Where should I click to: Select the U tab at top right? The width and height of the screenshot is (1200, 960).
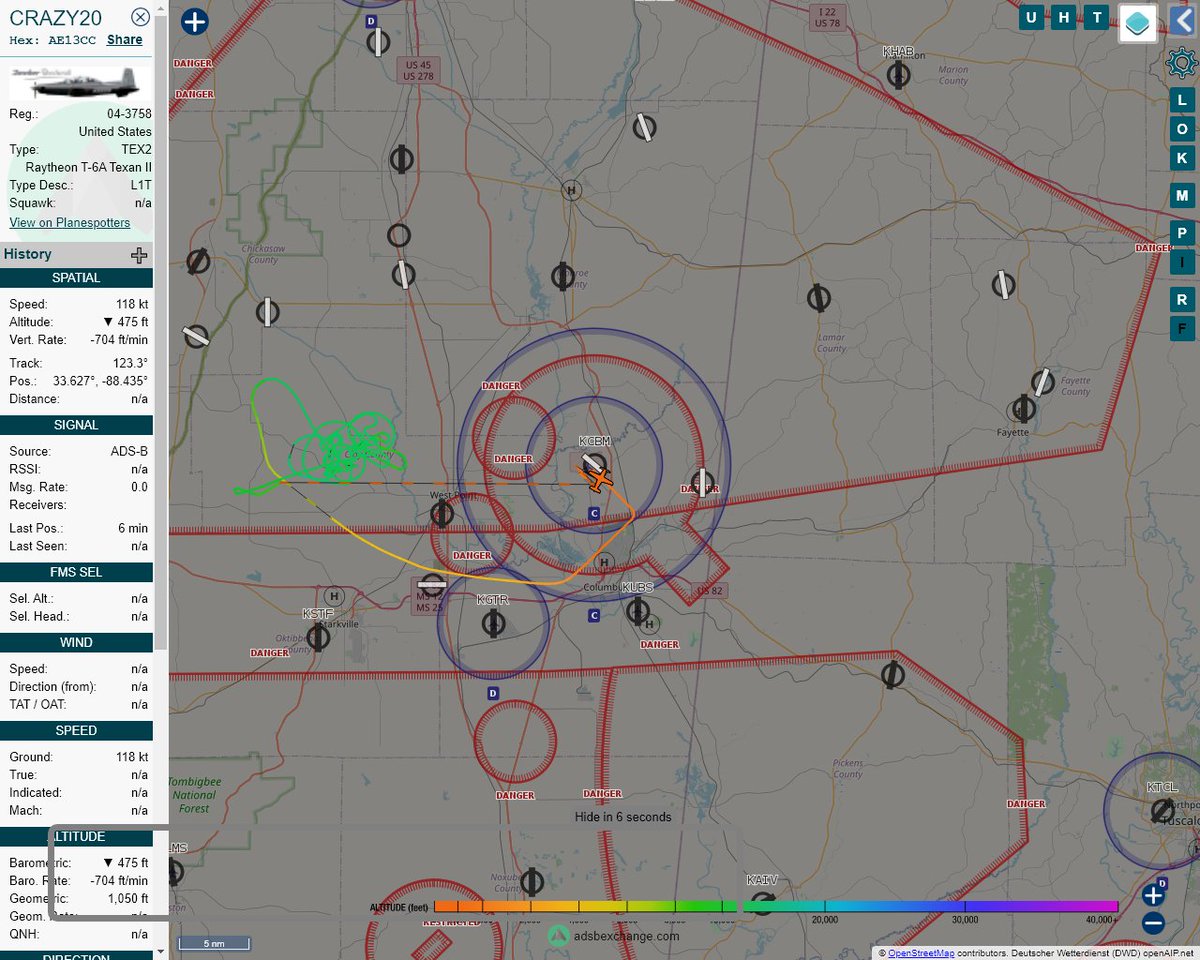click(x=1030, y=17)
